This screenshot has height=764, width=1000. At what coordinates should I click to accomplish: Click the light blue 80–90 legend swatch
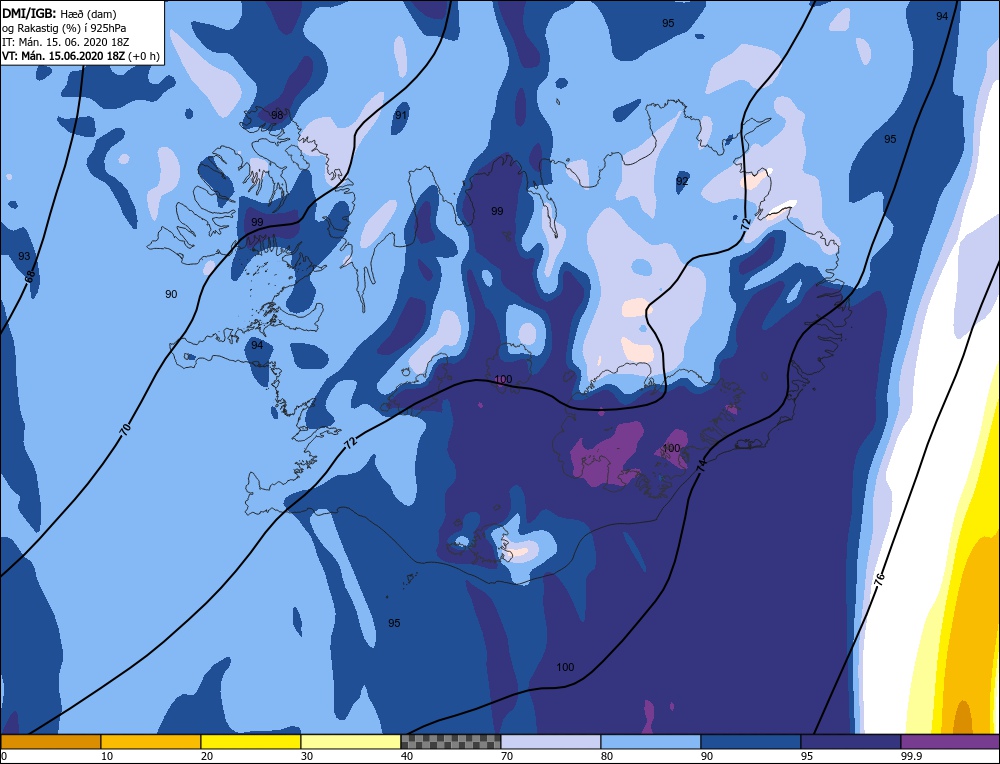pyautogui.click(x=651, y=741)
